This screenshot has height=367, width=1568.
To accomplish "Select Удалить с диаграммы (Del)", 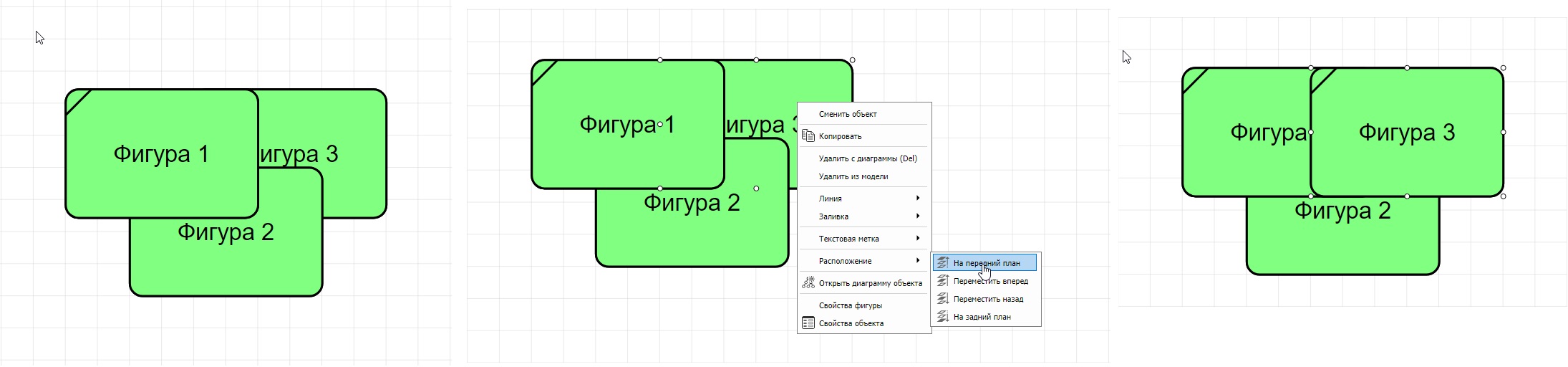I will click(x=868, y=158).
